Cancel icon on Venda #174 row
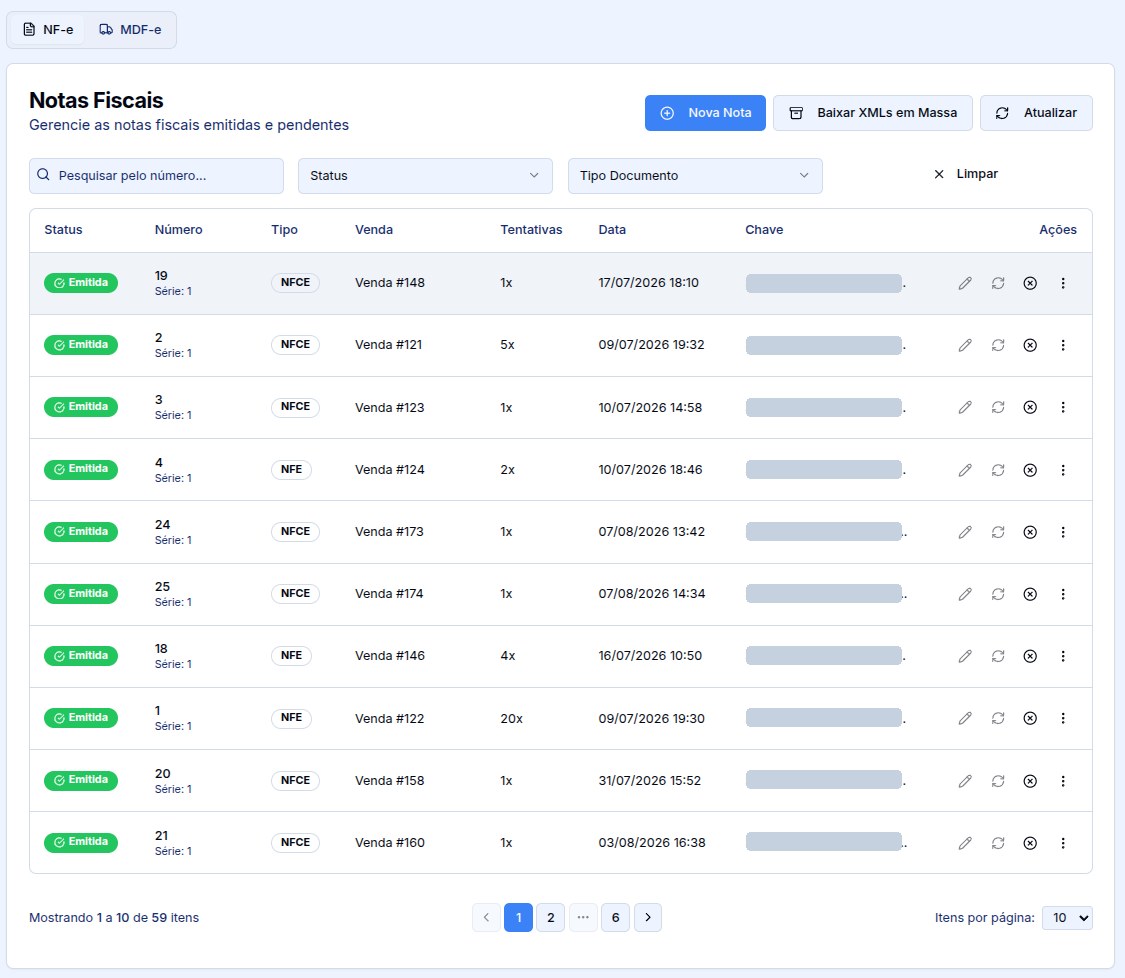 pyautogui.click(x=1030, y=594)
